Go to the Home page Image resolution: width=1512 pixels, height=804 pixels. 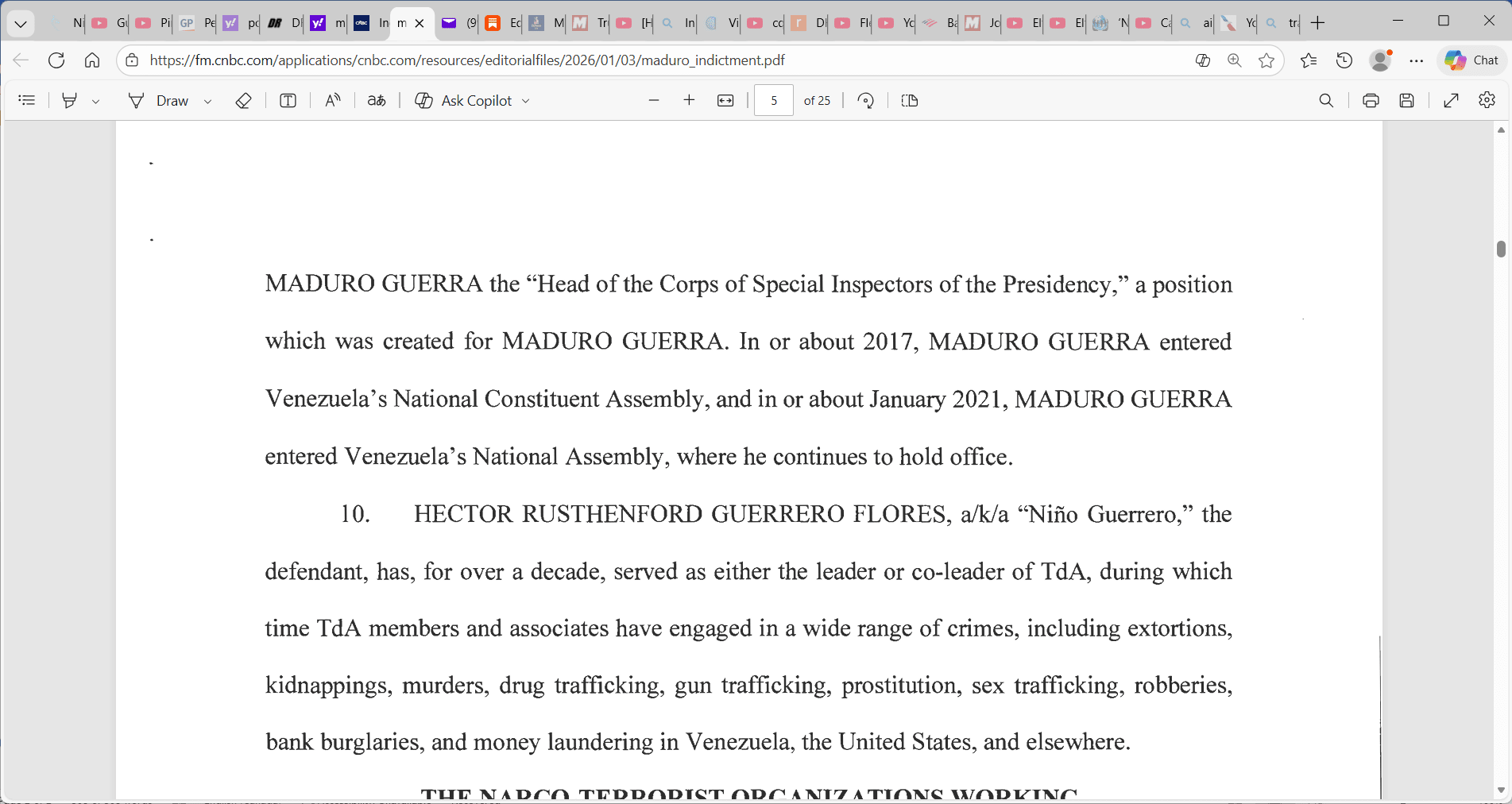pyautogui.click(x=92, y=60)
